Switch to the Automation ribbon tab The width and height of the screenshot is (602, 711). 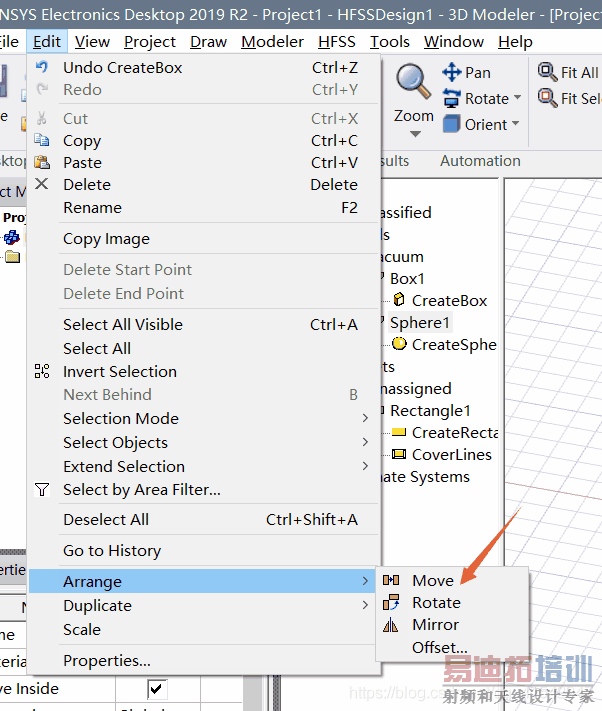pos(480,161)
